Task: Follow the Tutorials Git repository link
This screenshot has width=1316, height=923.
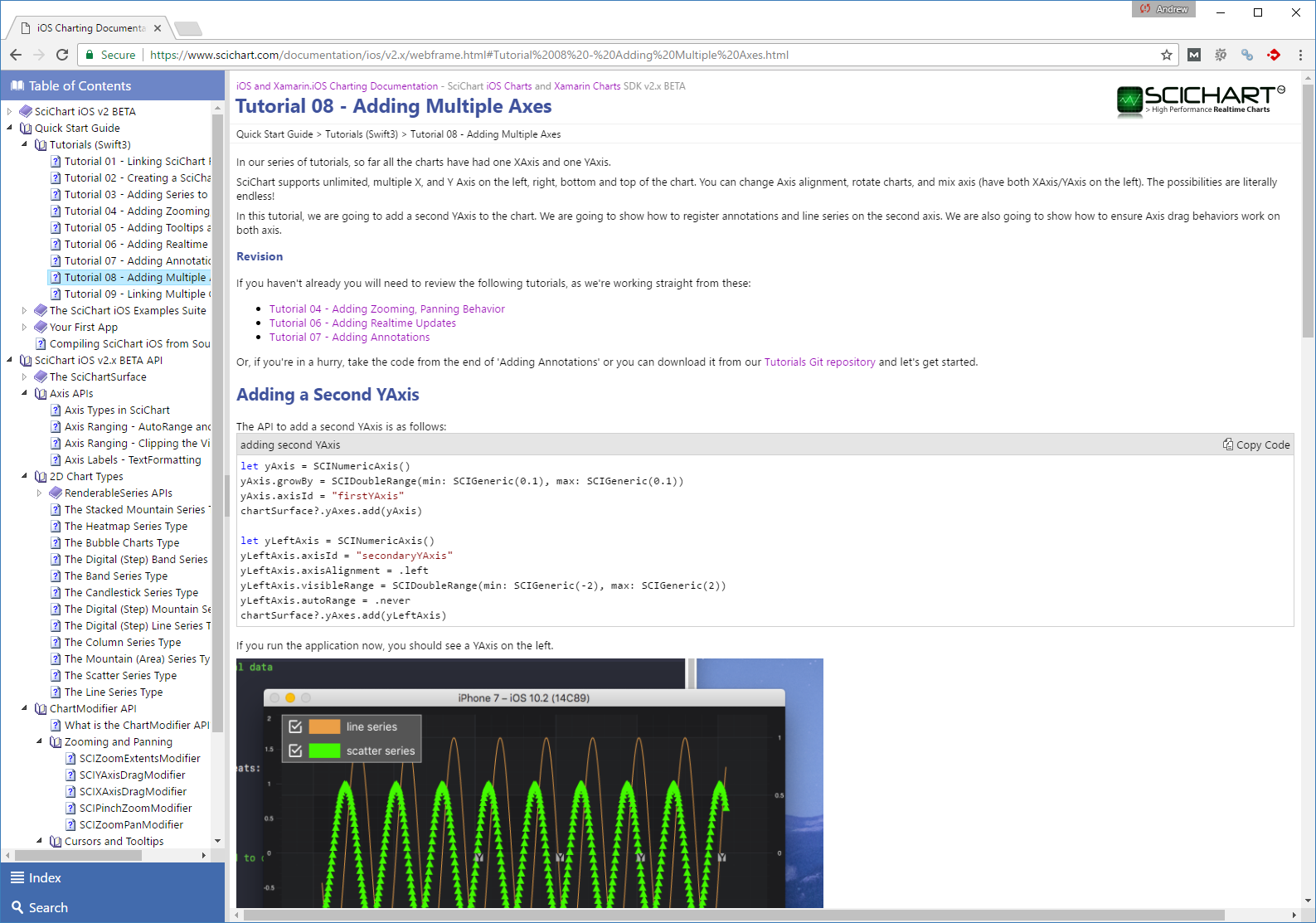Action: 819,362
